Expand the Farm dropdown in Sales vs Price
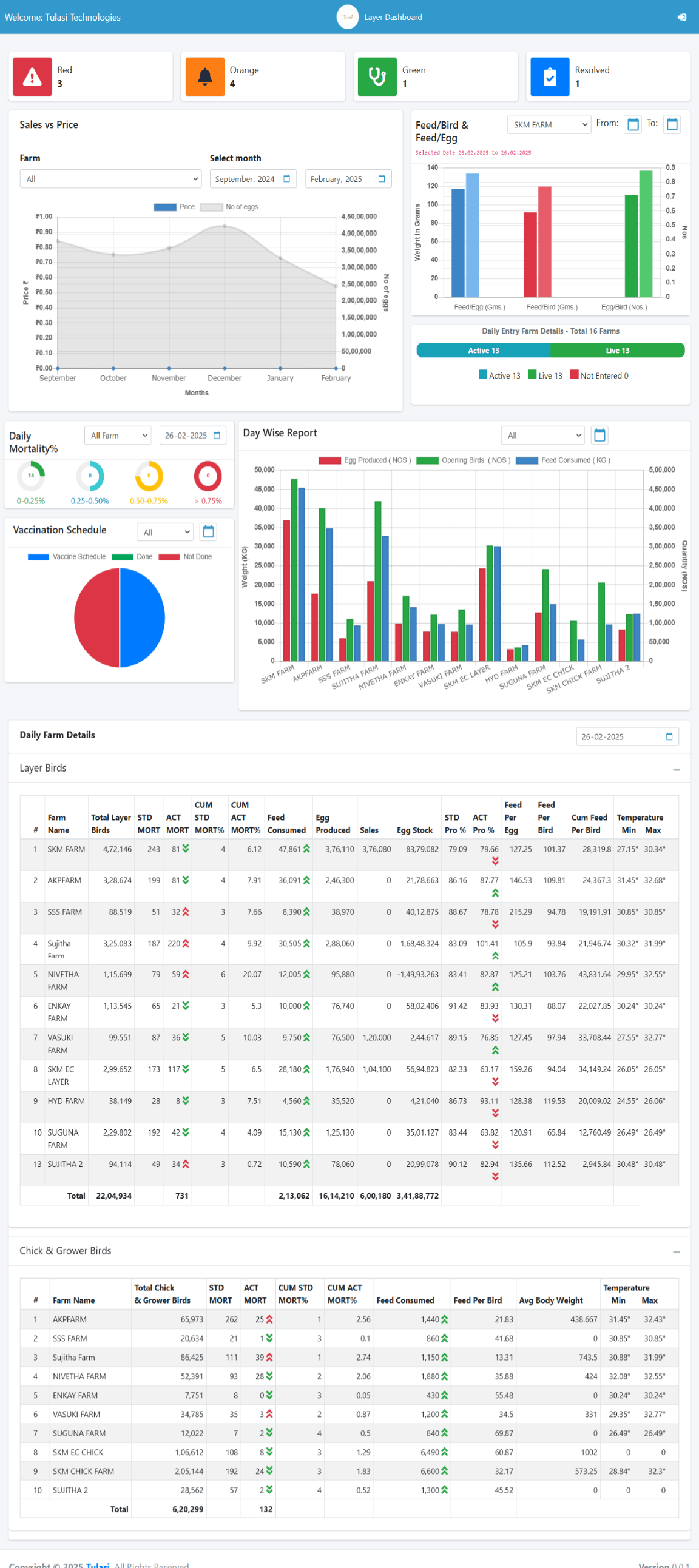Screen dimensions: 699x1568 [x=110, y=179]
